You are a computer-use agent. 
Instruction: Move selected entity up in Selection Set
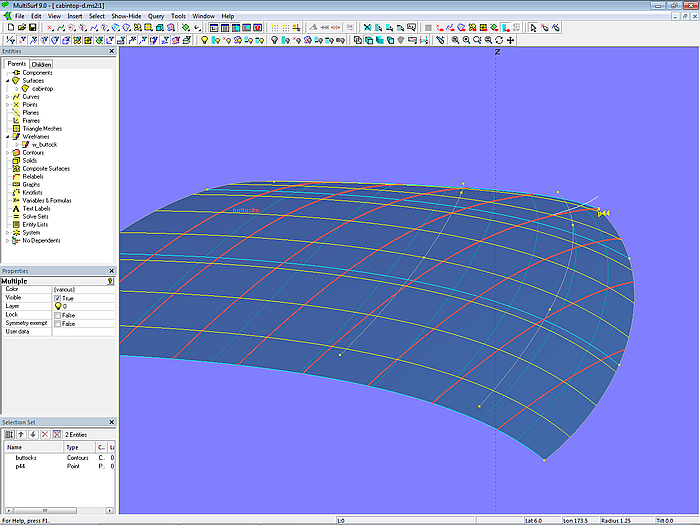20,434
